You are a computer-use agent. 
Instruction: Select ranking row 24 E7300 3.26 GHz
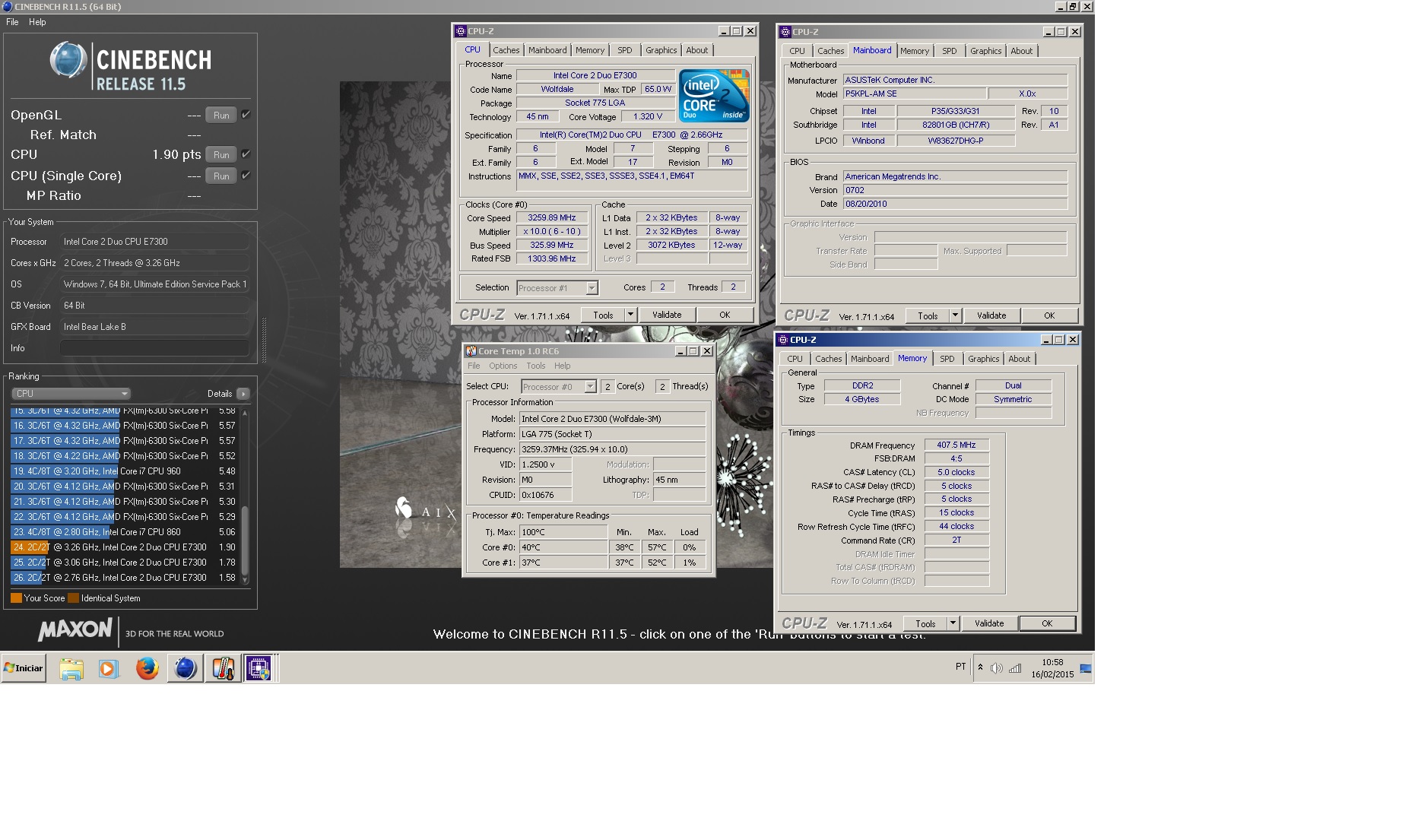coord(125,547)
